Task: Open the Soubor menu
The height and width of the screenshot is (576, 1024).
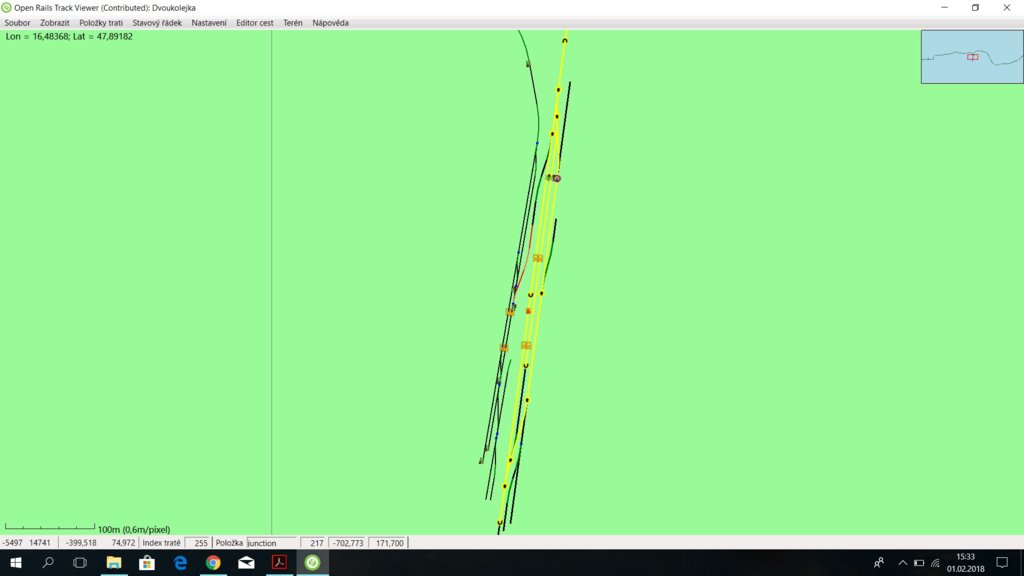Action: pos(18,23)
